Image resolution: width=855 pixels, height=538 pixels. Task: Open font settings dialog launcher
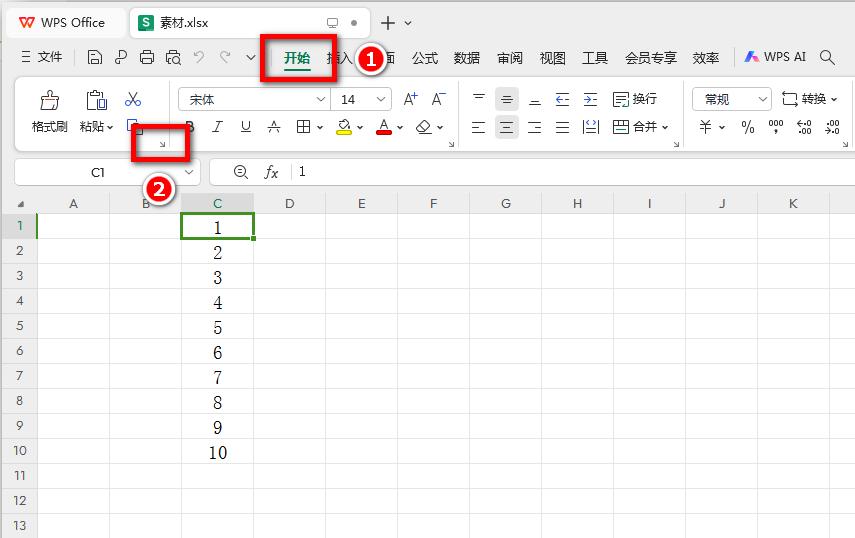451,144
